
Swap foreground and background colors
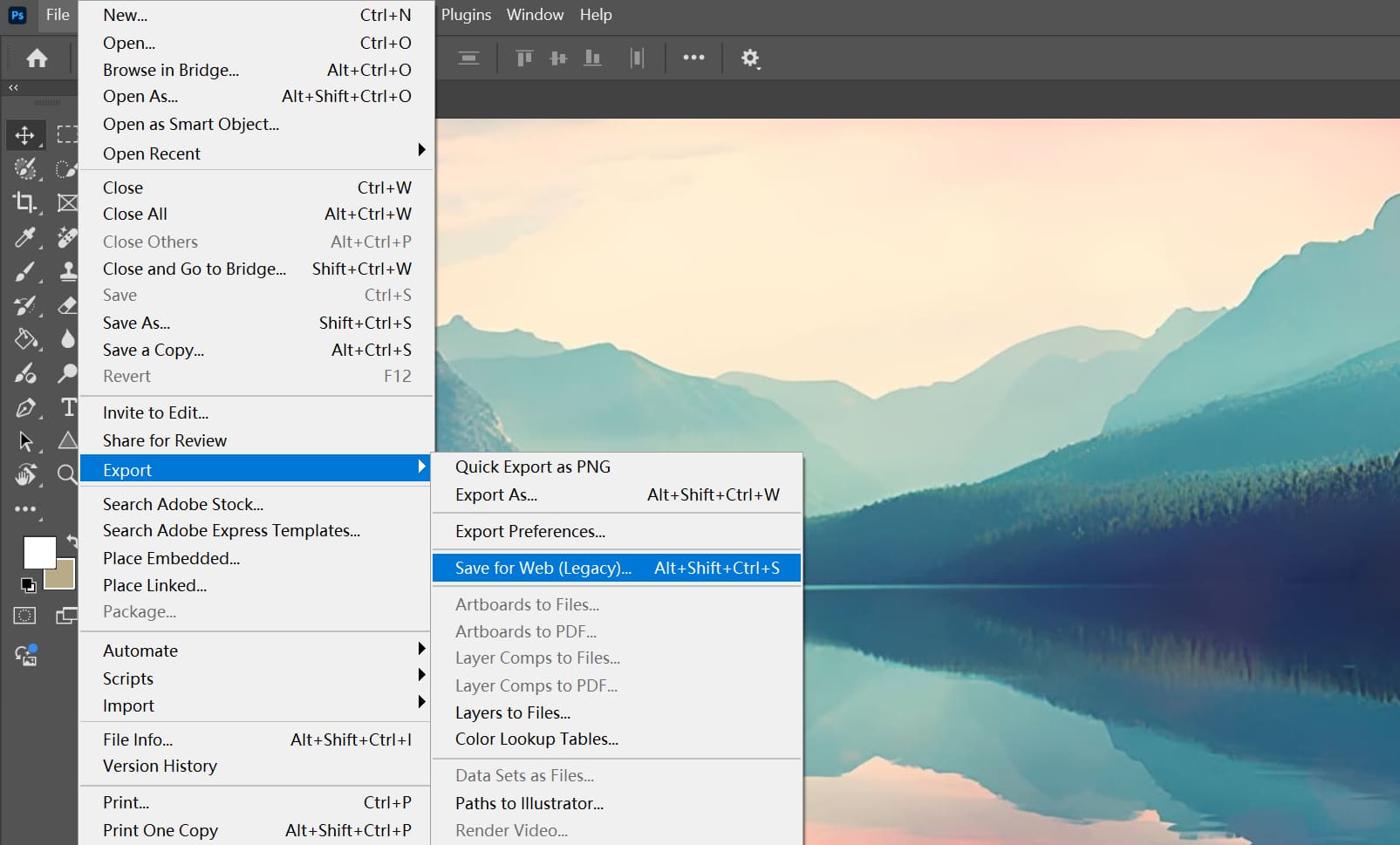click(x=70, y=541)
